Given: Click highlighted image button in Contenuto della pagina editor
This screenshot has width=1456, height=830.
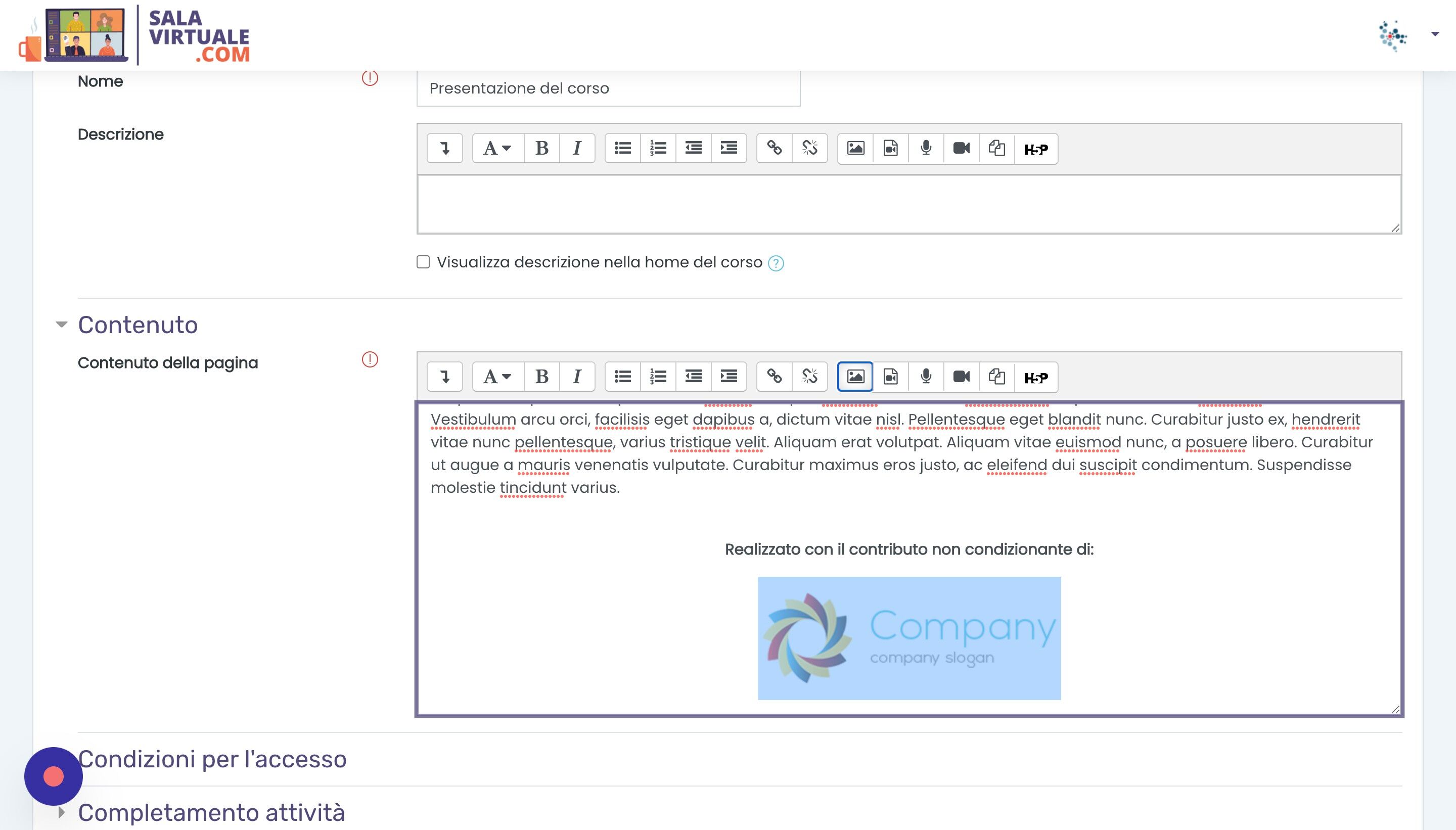Looking at the screenshot, I should (855, 376).
